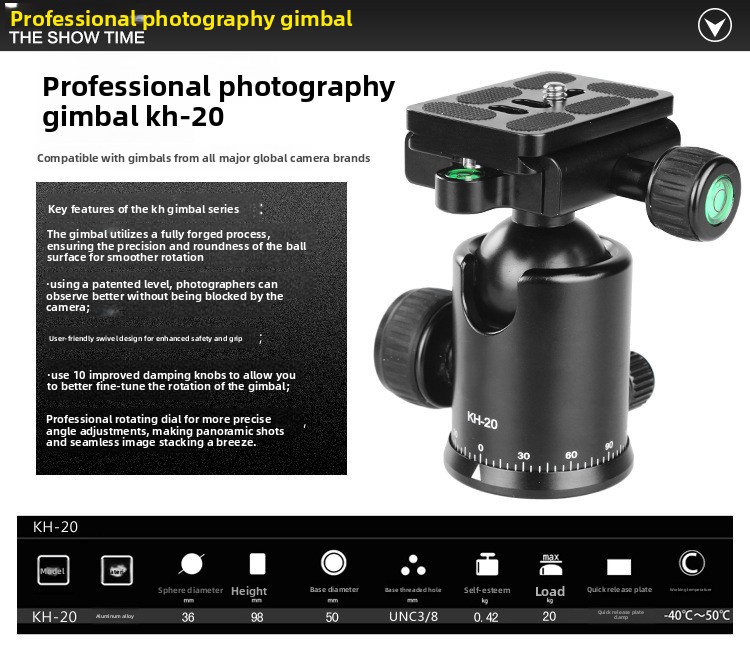750x649 pixels.
Task: Click the Sphere diameter icon
Action: [191, 564]
